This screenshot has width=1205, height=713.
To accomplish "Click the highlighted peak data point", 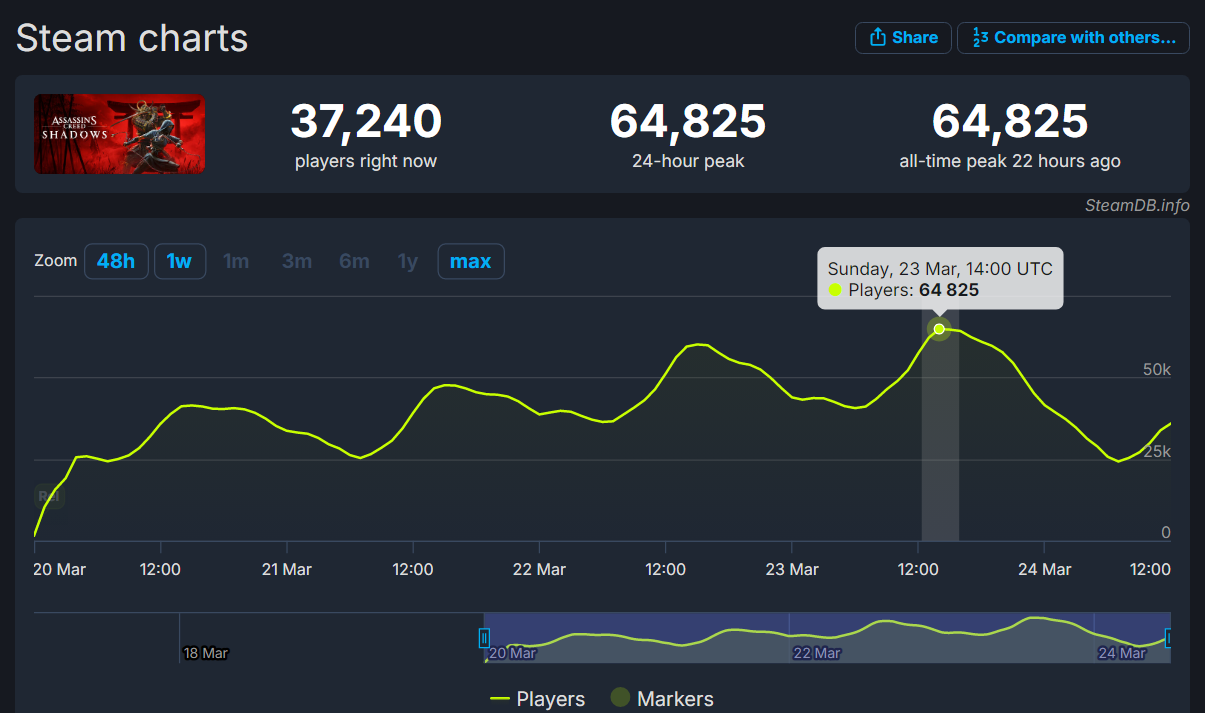I will [x=939, y=329].
